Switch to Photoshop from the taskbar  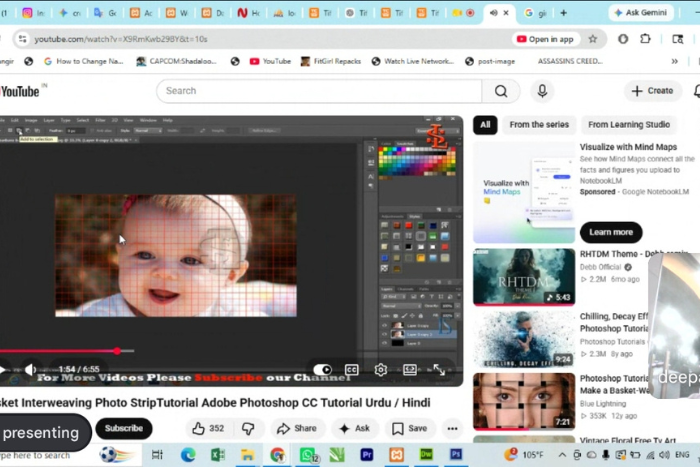456,455
